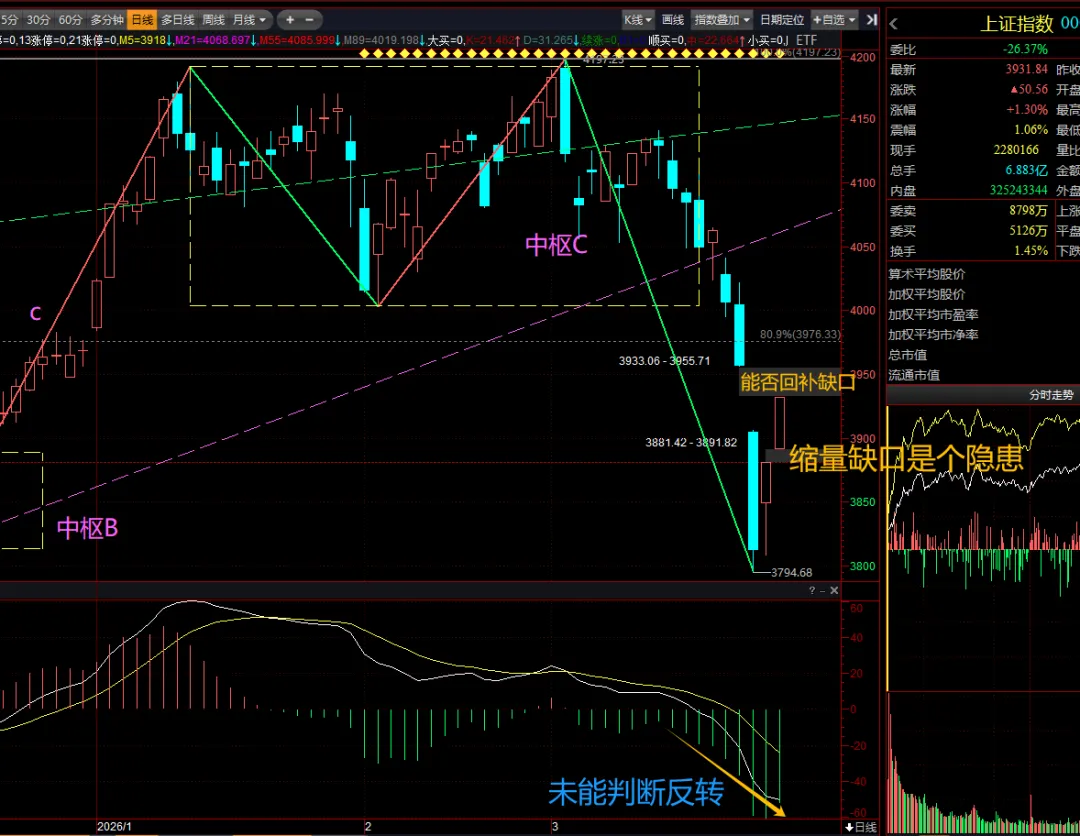1080x836 pixels.
Task: Click the 总手 value 6.883亿
Action: click(1026, 170)
